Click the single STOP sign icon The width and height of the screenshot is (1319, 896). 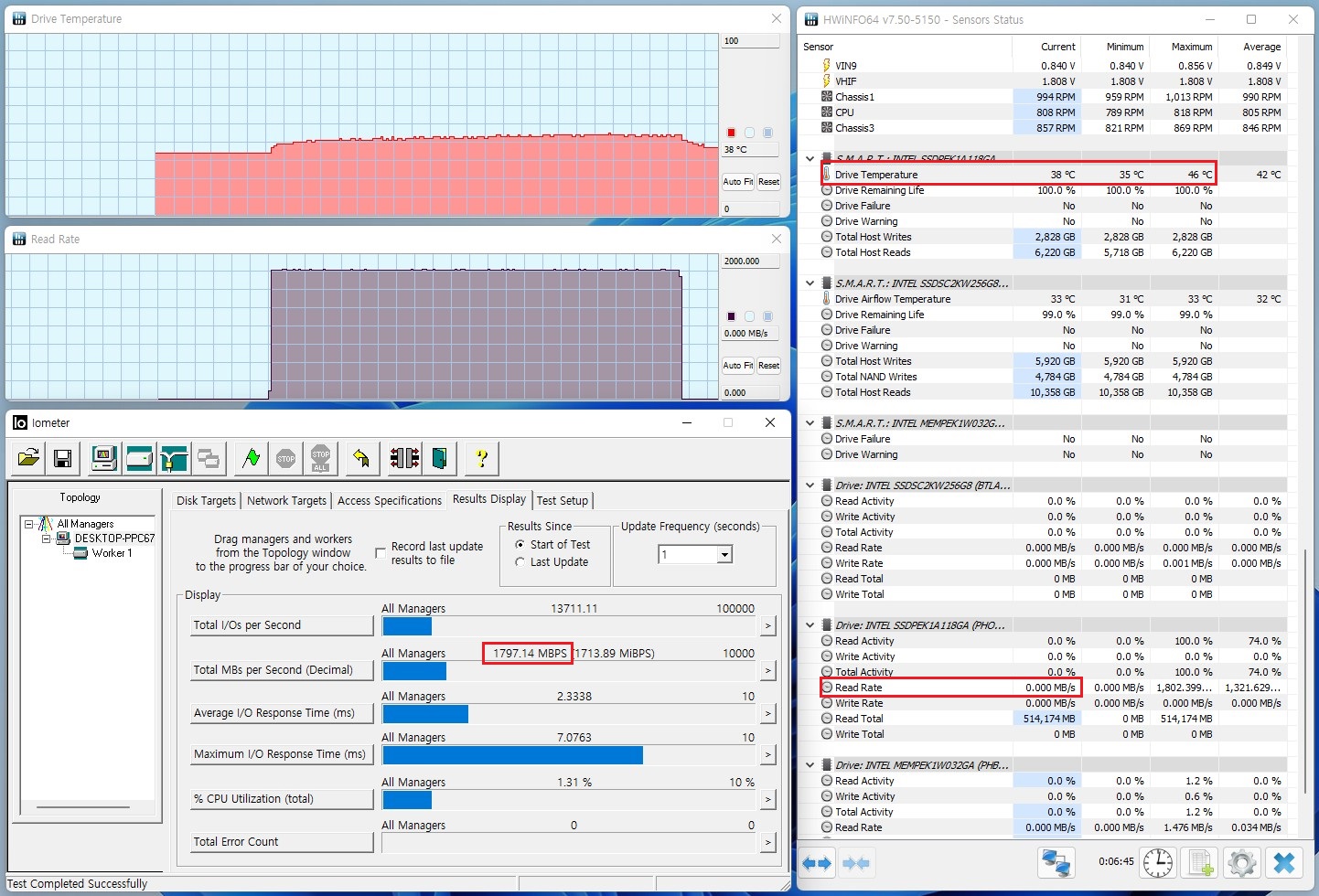[x=285, y=458]
